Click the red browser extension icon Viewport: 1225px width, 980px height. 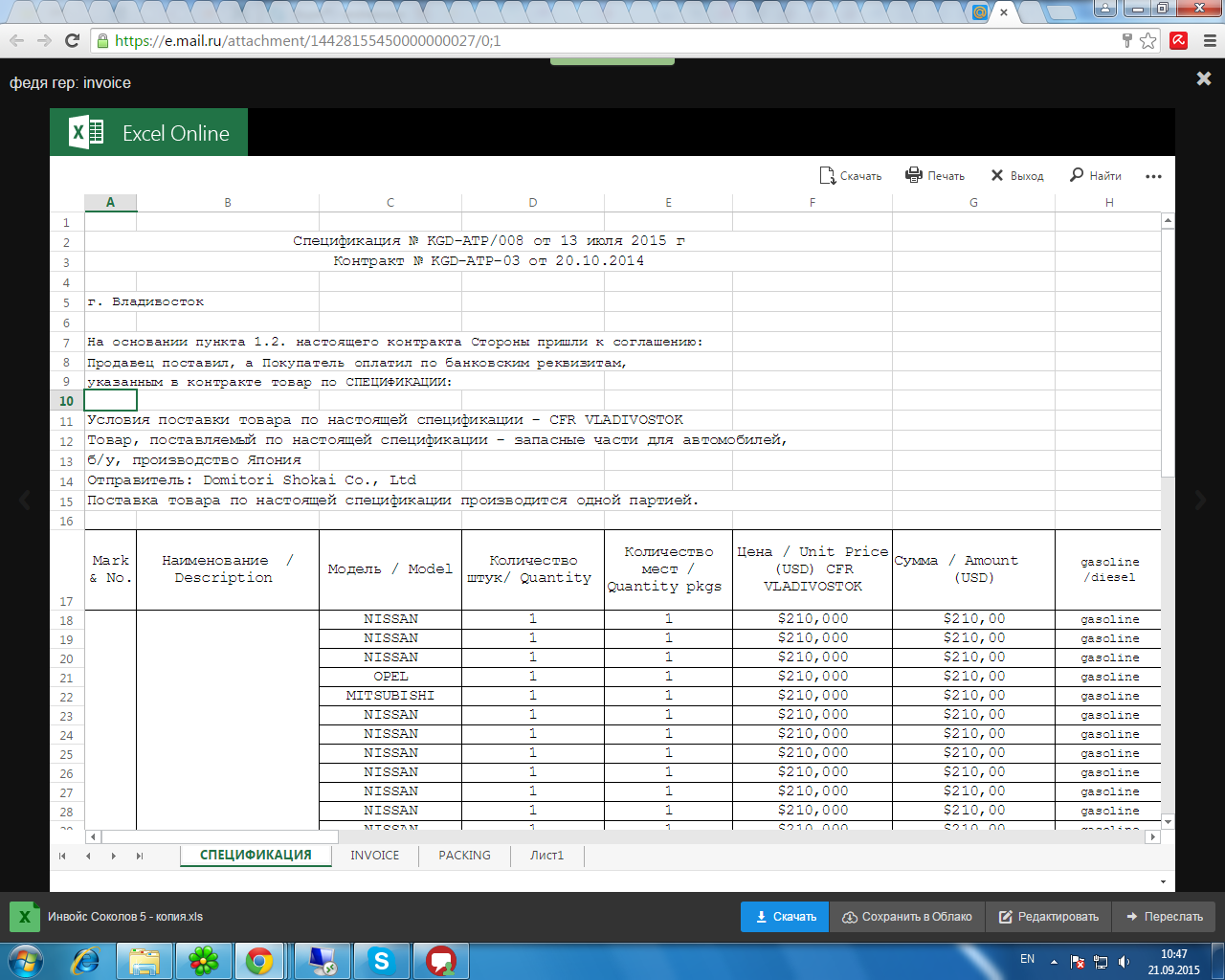pos(1179,40)
